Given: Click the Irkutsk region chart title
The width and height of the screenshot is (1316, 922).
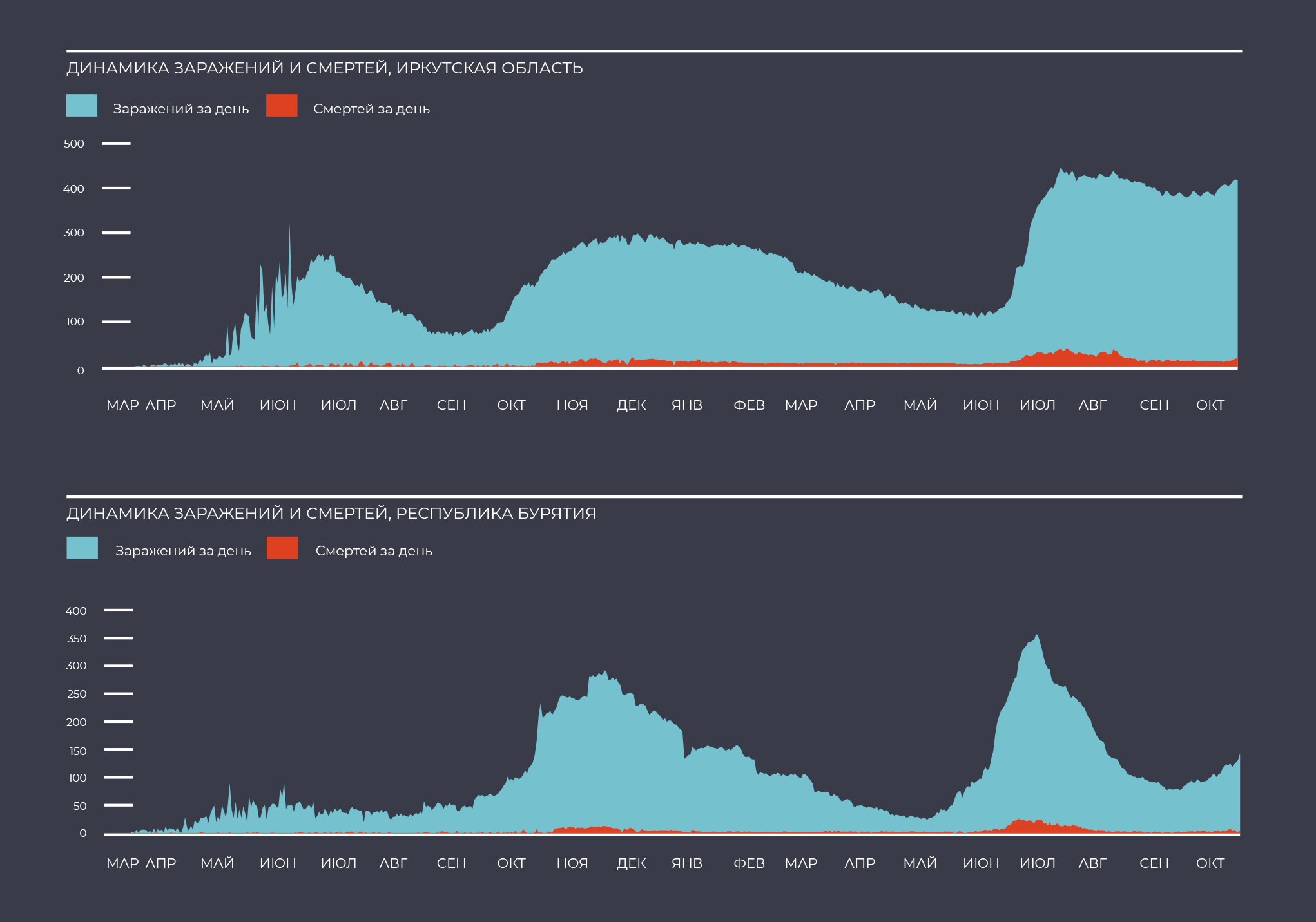Looking at the screenshot, I should coord(324,68).
